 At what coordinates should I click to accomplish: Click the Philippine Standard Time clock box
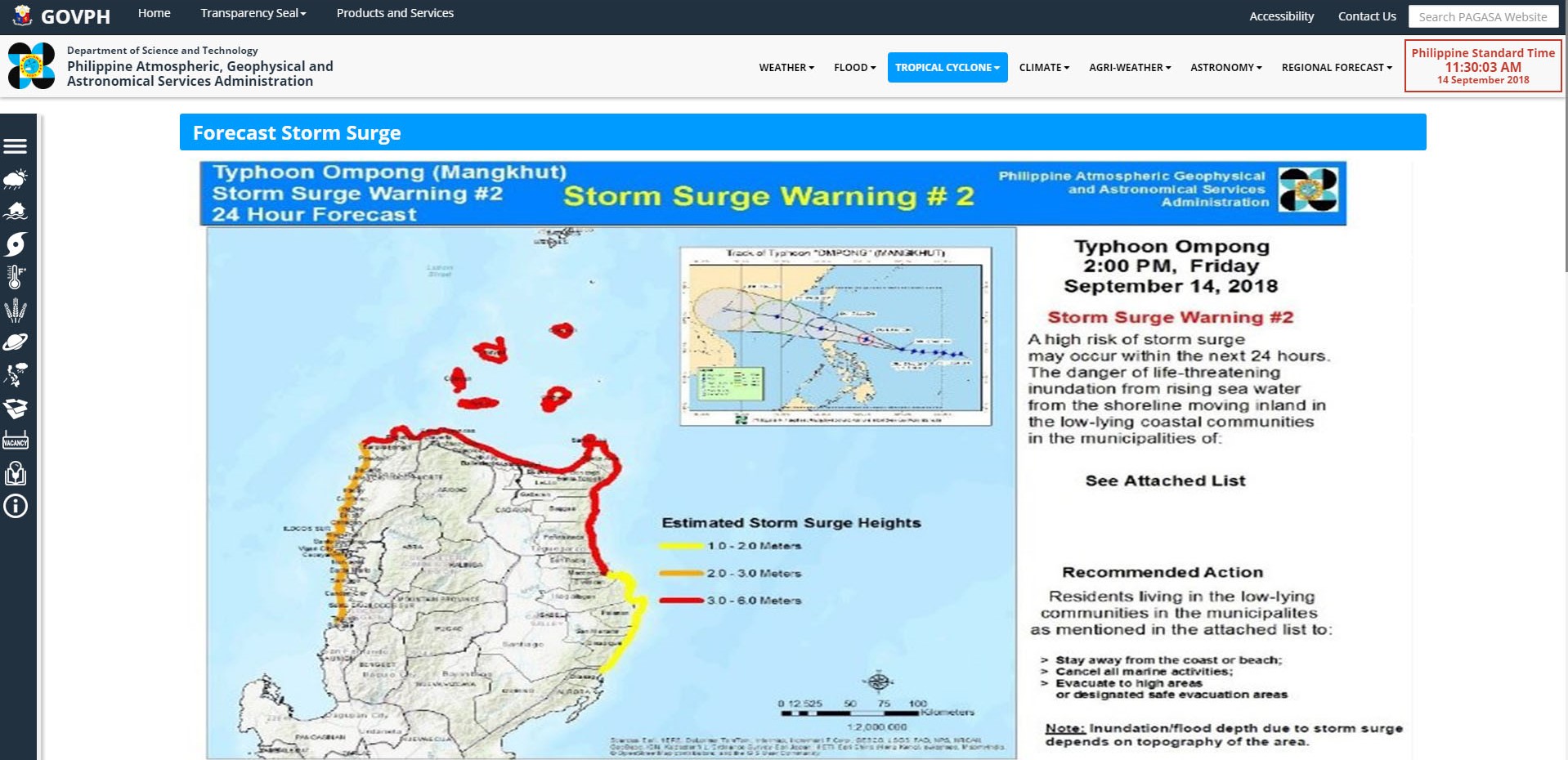click(1483, 66)
